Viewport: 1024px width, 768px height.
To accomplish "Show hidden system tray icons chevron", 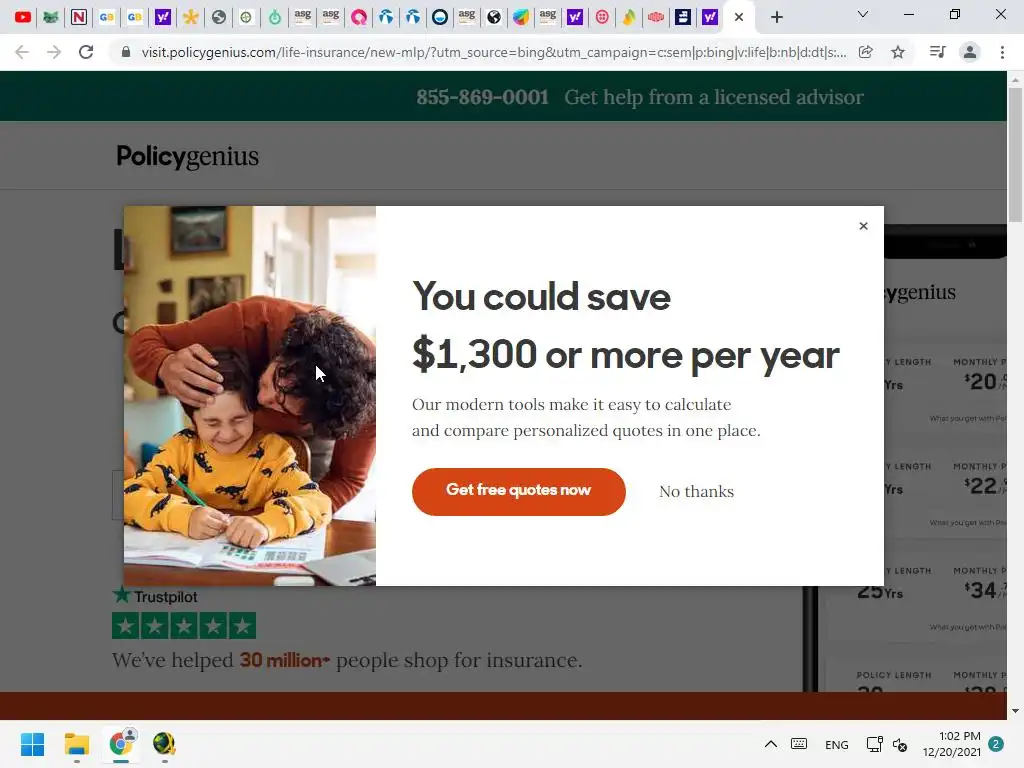I will pos(771,744).
